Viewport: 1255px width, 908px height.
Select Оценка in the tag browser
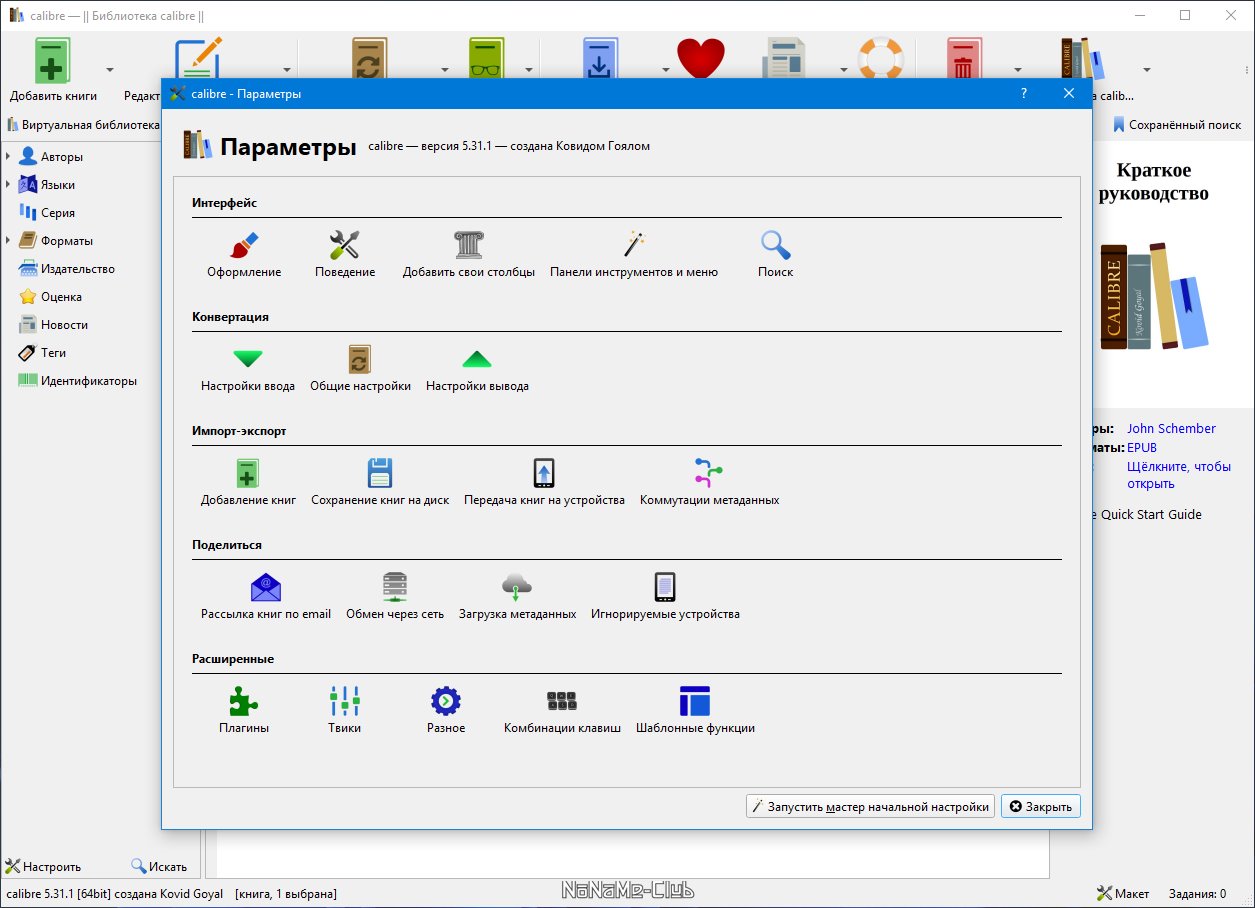click(x=61, y=297)
